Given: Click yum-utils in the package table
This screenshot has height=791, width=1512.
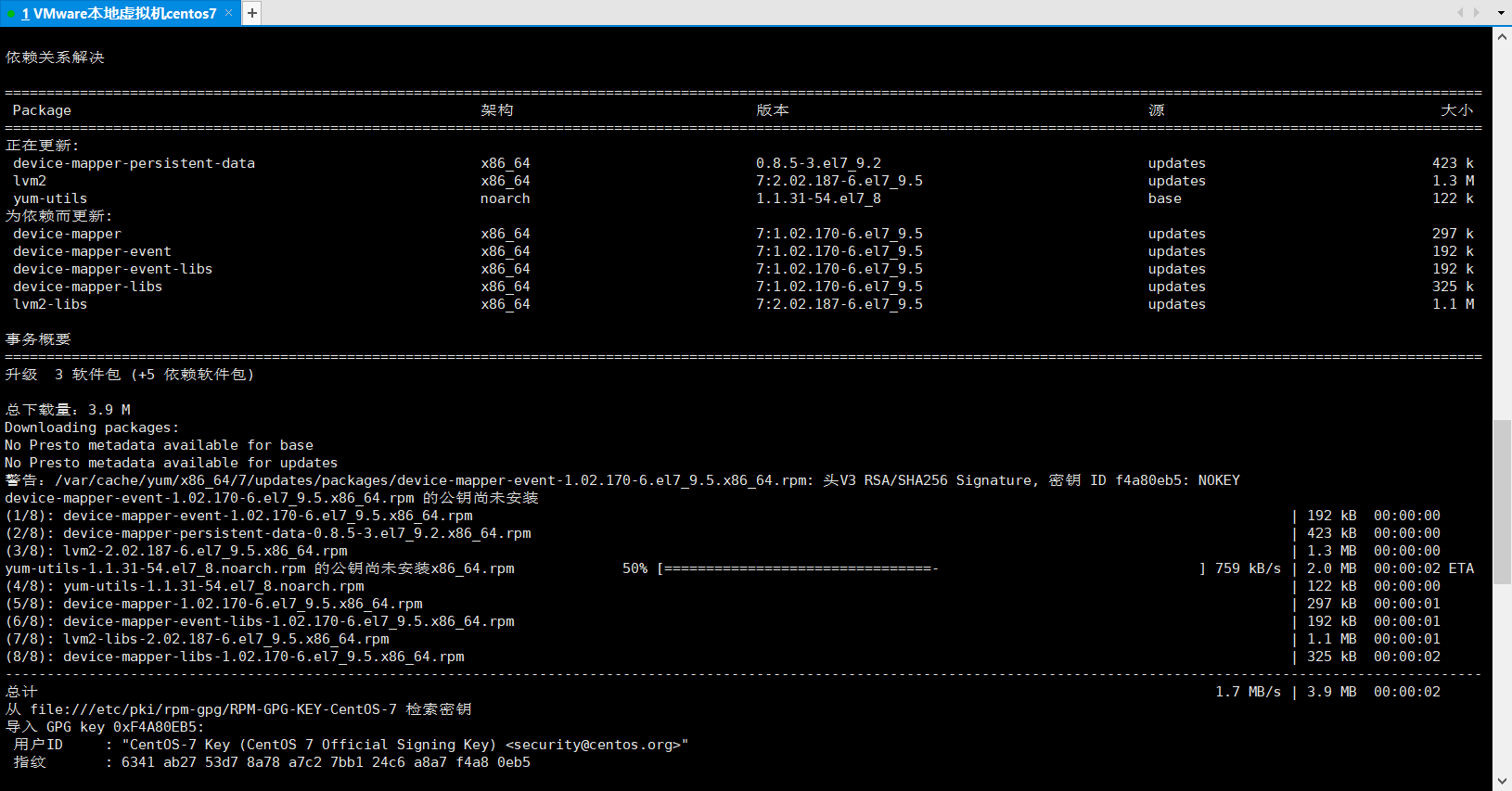Looking at the screenshot, I should click(50, 198).
